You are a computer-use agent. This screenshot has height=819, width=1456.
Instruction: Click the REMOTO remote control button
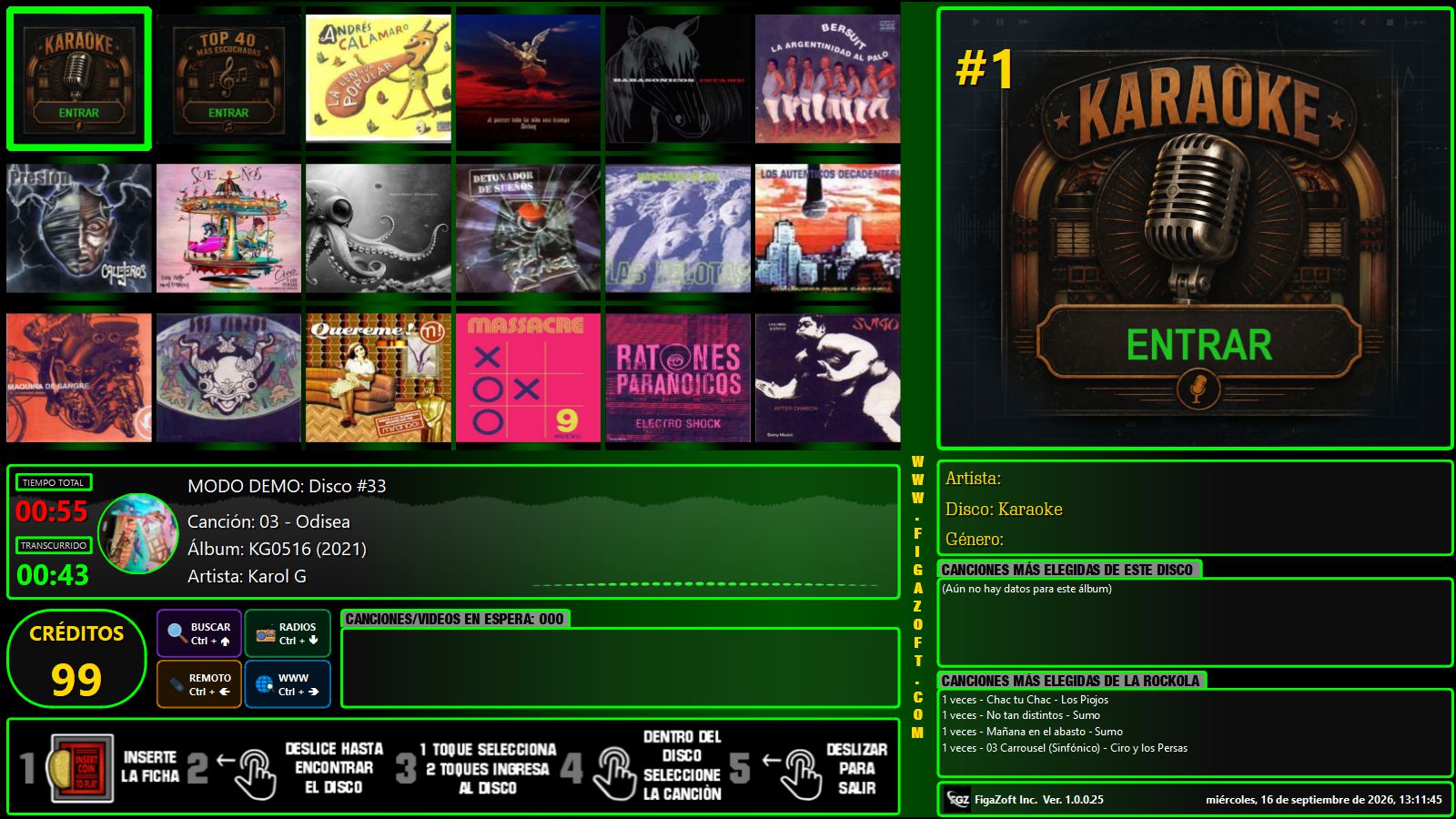point(199,684)
